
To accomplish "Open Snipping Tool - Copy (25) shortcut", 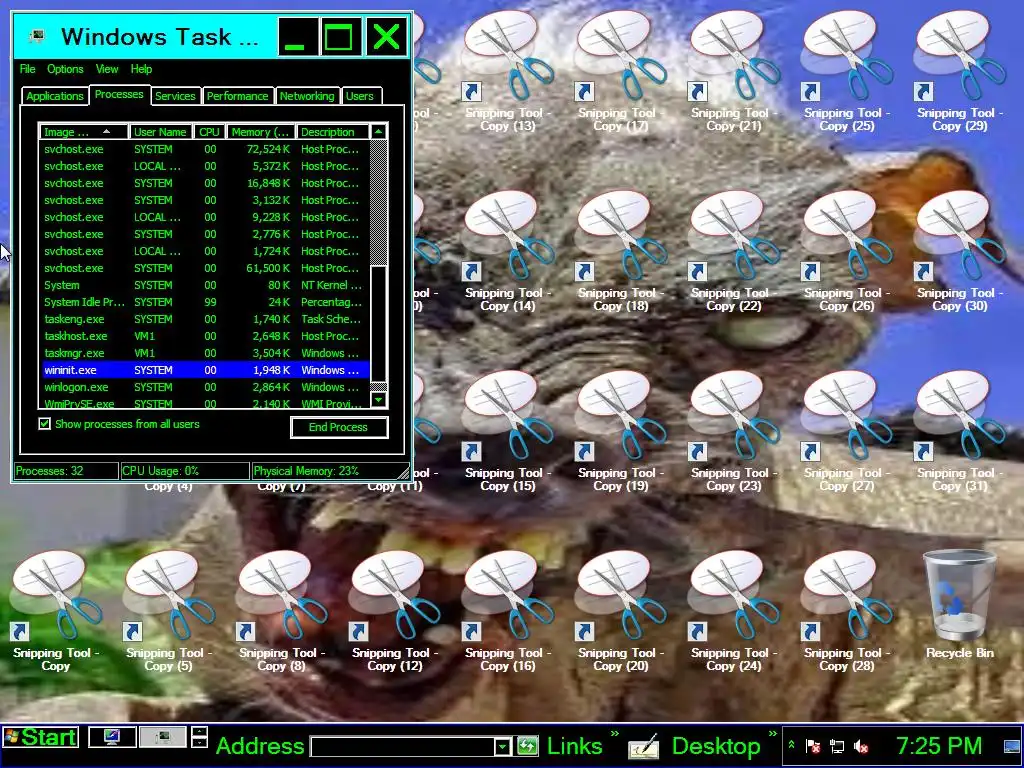I will pos(846,71).
